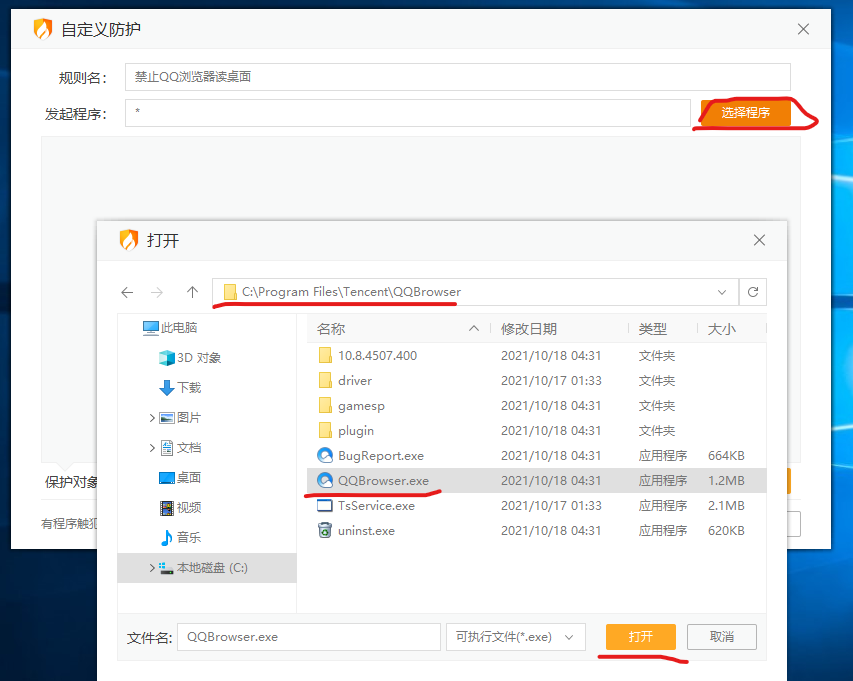Click the 音乐 music note icon
Image resolution: width=853 pixels, height=681 pixels.
click(166, 537)
